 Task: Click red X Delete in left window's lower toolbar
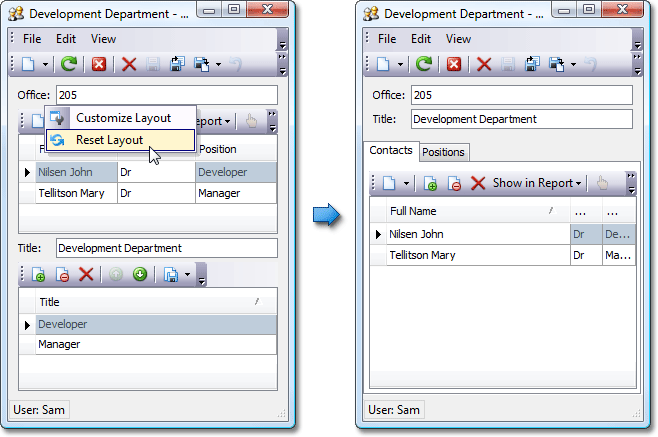(x=86, y=275)
